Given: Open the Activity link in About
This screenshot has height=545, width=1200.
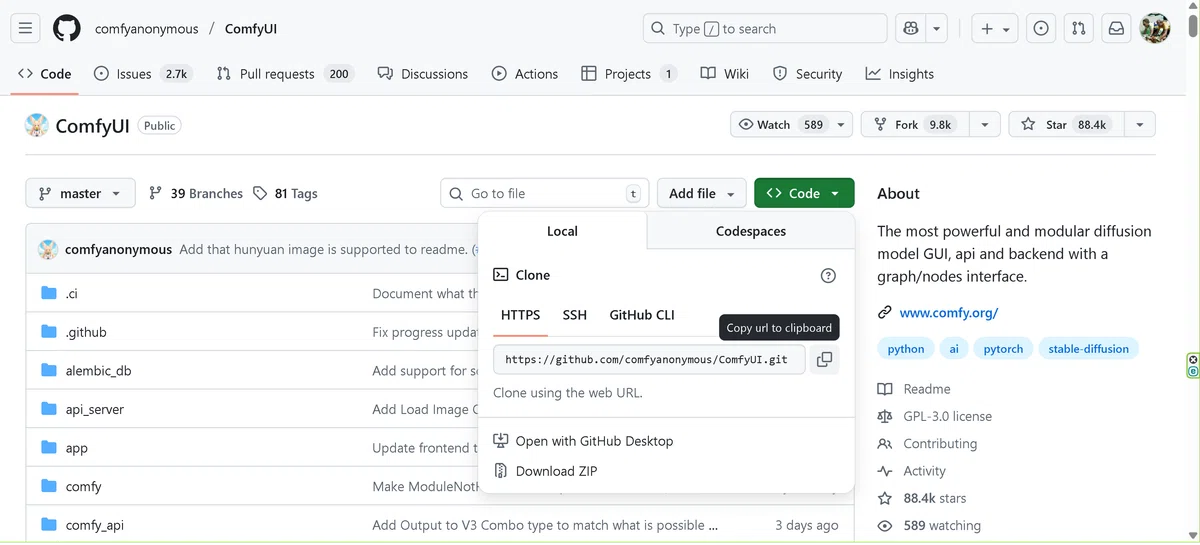Looking at the screenshot, I should click(912, 471).
